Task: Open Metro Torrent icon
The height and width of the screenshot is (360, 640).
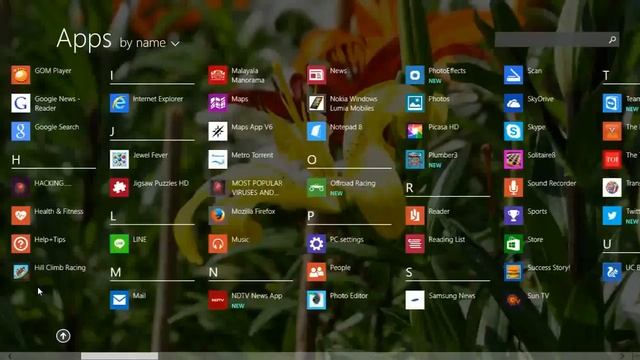Action: (218, 160)
